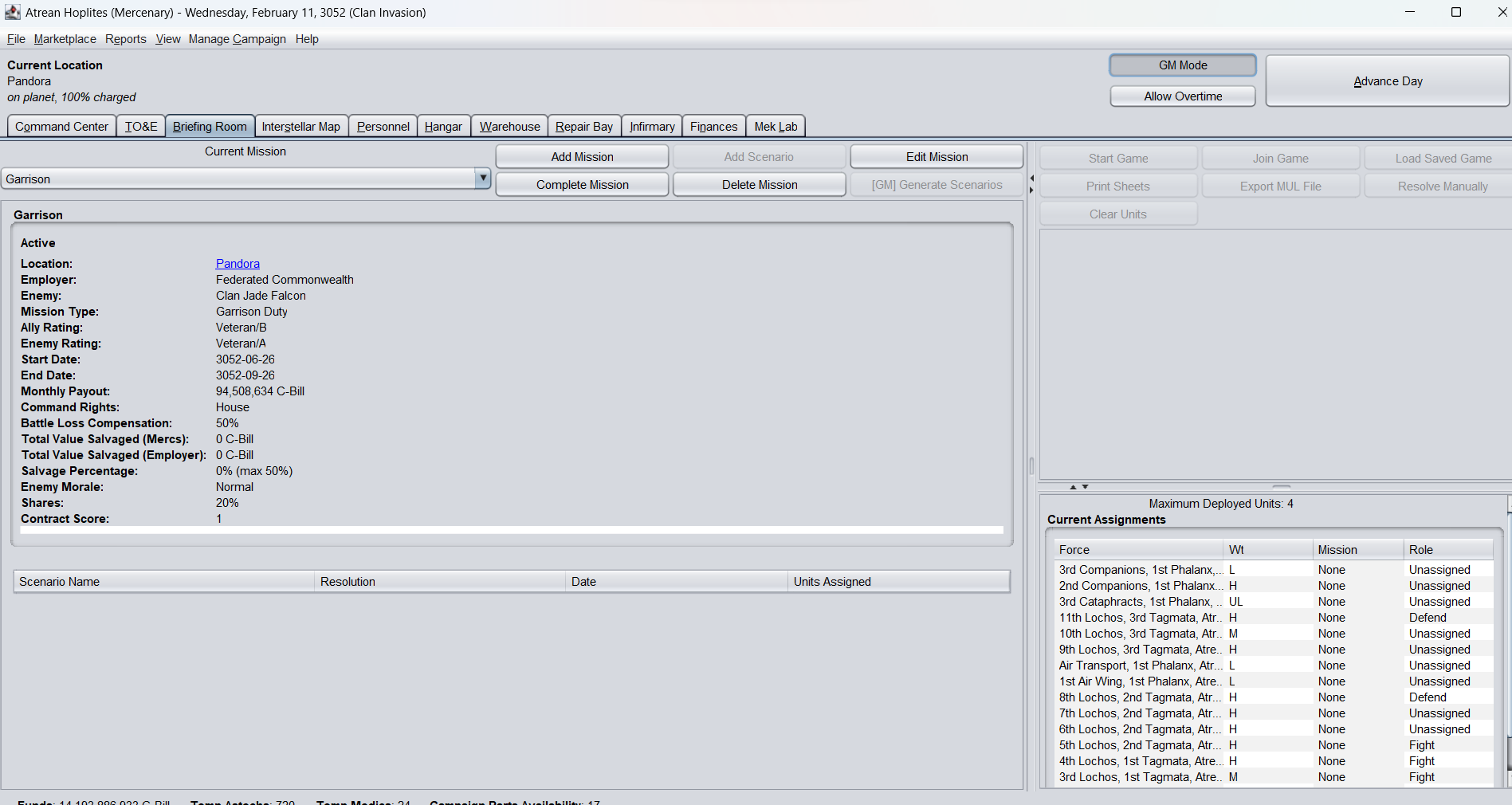Click the MekHQ application icon in the title bar

(x=12, y=12)
